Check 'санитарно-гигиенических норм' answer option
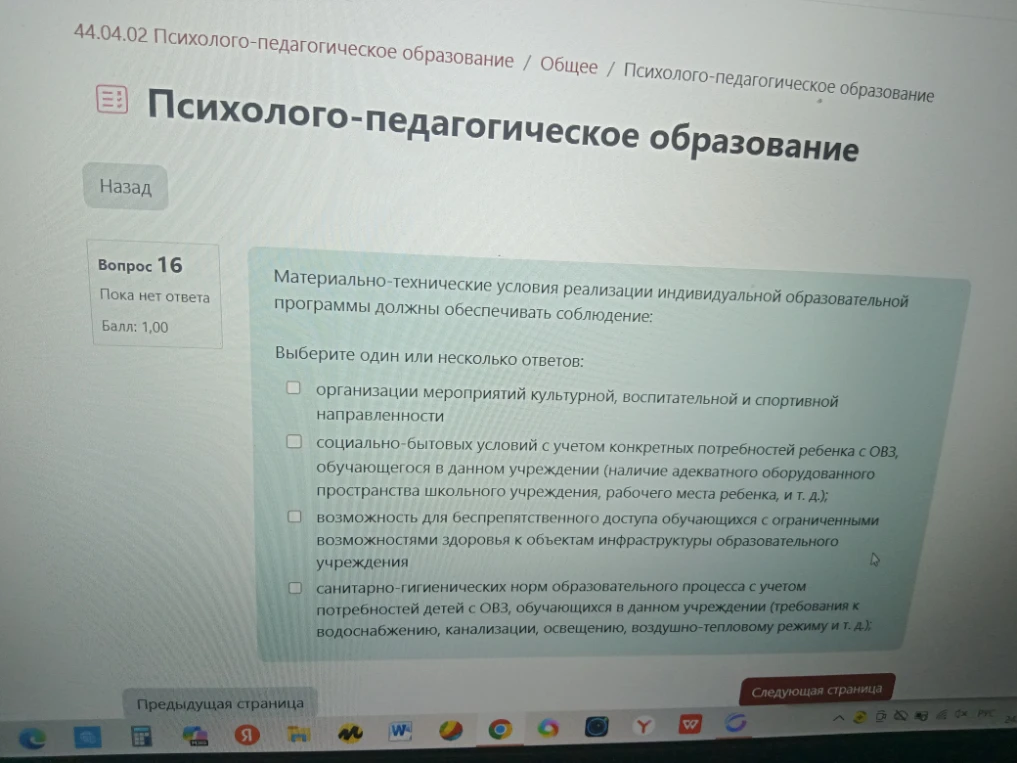 pos(295,588)
